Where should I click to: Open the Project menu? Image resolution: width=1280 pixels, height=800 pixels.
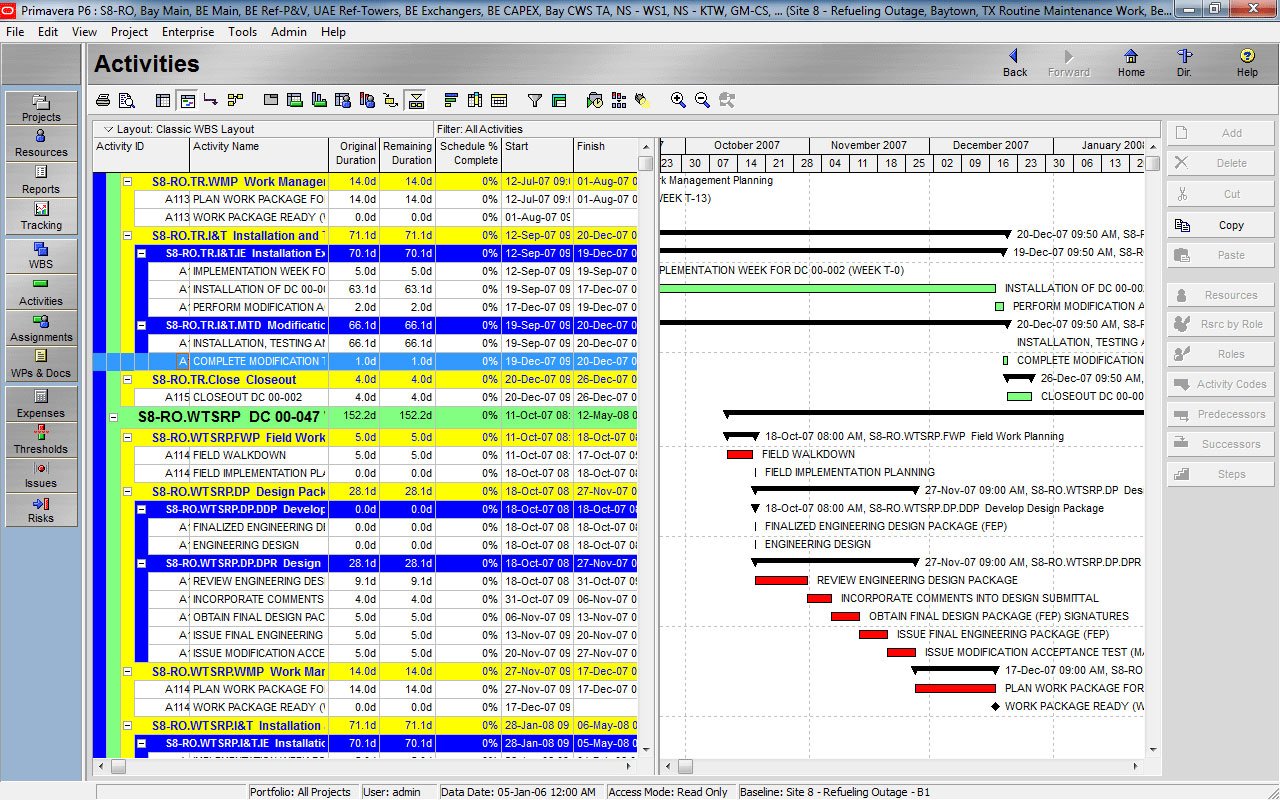click(x=129, y=32)
